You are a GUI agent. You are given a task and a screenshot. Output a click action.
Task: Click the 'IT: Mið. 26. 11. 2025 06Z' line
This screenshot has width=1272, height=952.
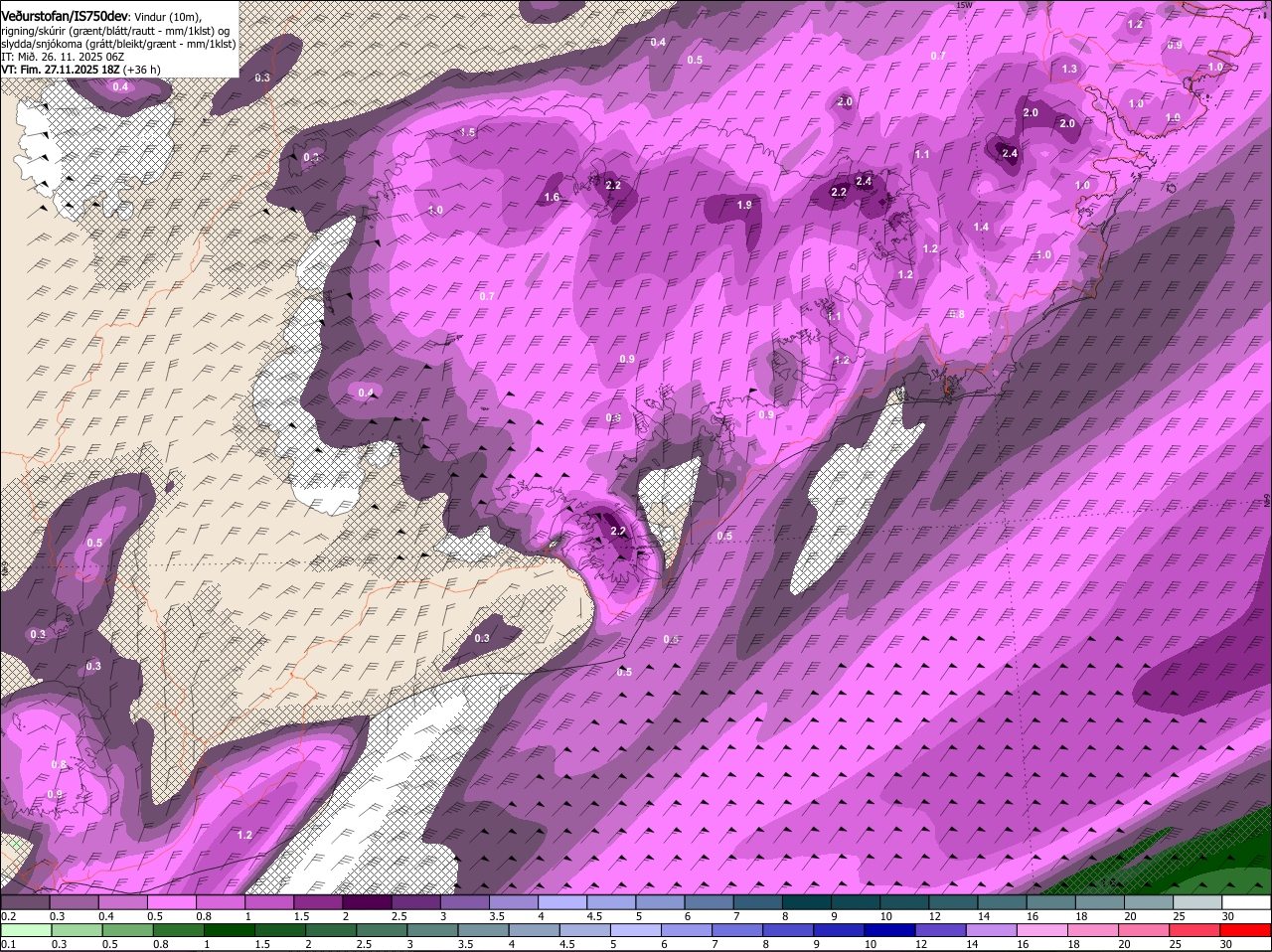[x=63, y=57]
